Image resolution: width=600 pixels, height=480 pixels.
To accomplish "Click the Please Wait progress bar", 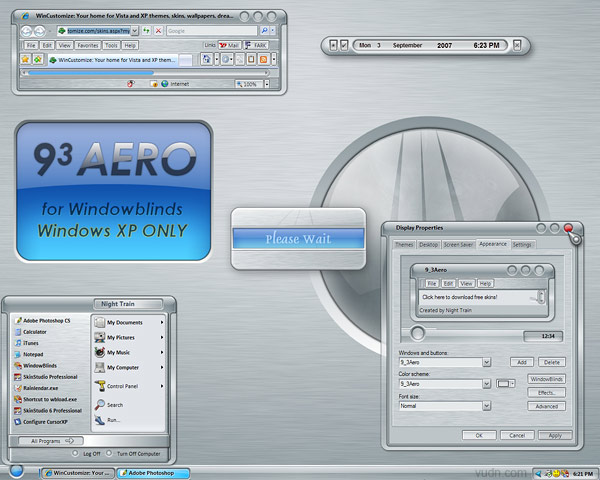I will tap(298, 239).
